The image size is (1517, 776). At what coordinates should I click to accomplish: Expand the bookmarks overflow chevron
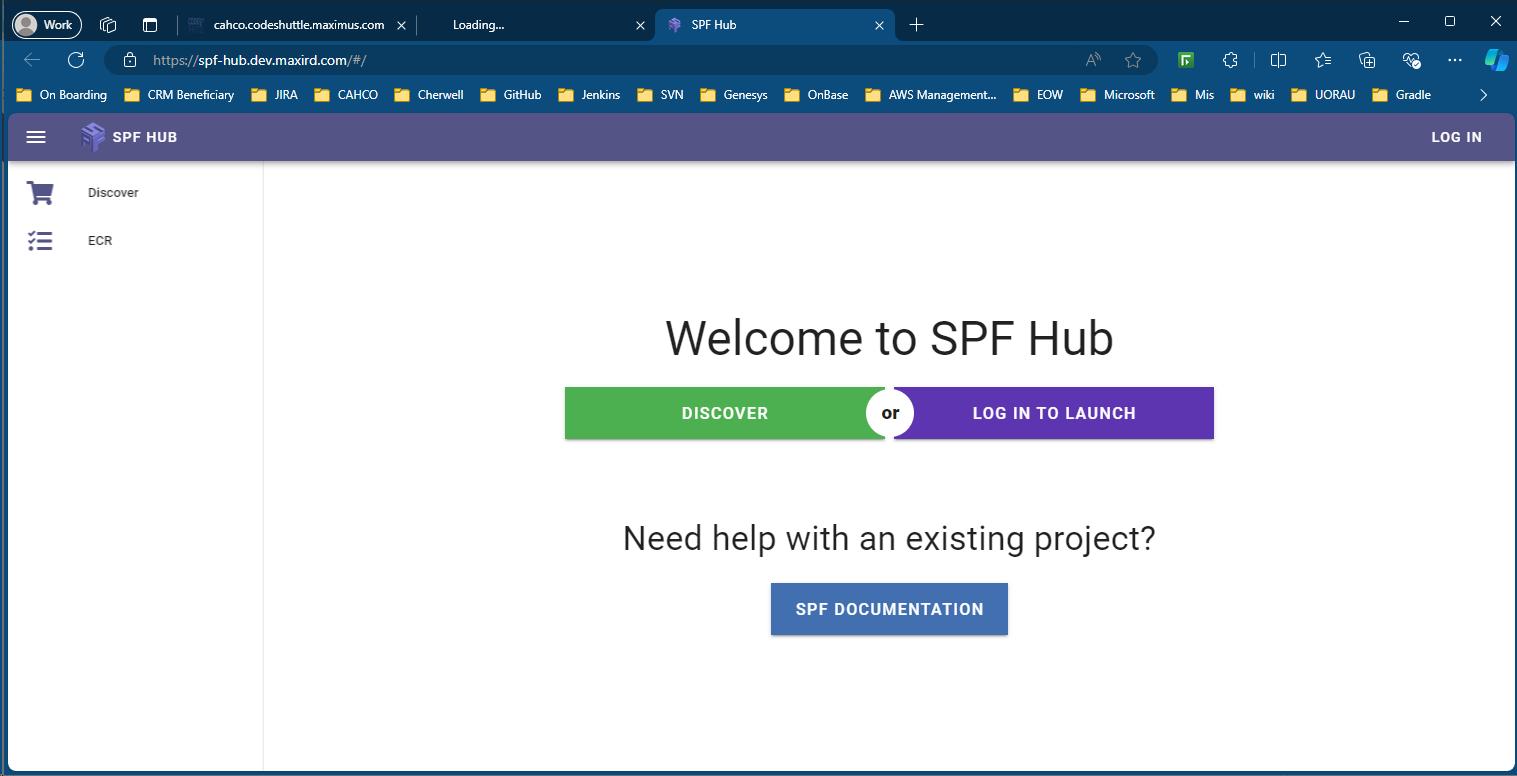pyautogui.click(x=1484, y=95)
